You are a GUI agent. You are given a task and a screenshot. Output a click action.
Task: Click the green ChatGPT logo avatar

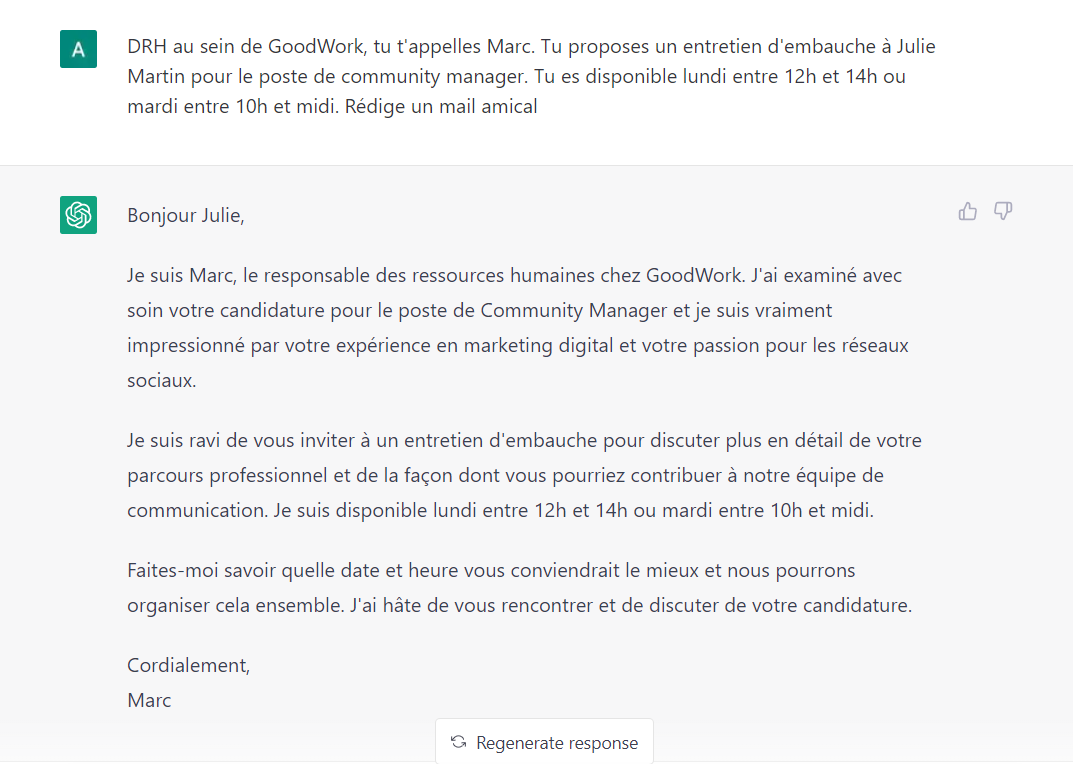pyautogui.click(x=79, y=215)
